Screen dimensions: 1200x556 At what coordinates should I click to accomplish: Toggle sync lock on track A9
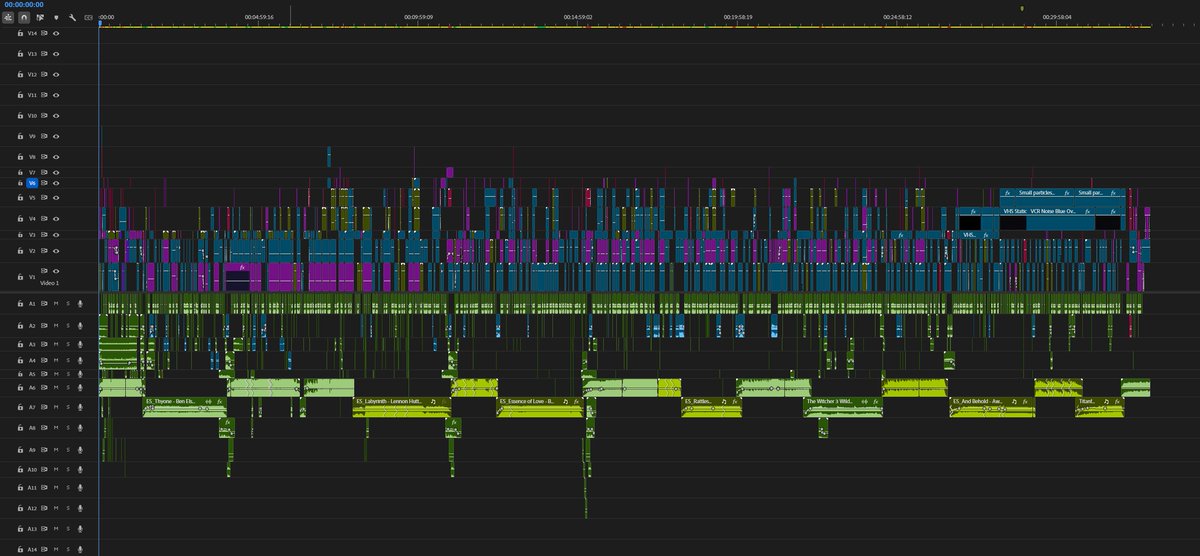[46, 450]
